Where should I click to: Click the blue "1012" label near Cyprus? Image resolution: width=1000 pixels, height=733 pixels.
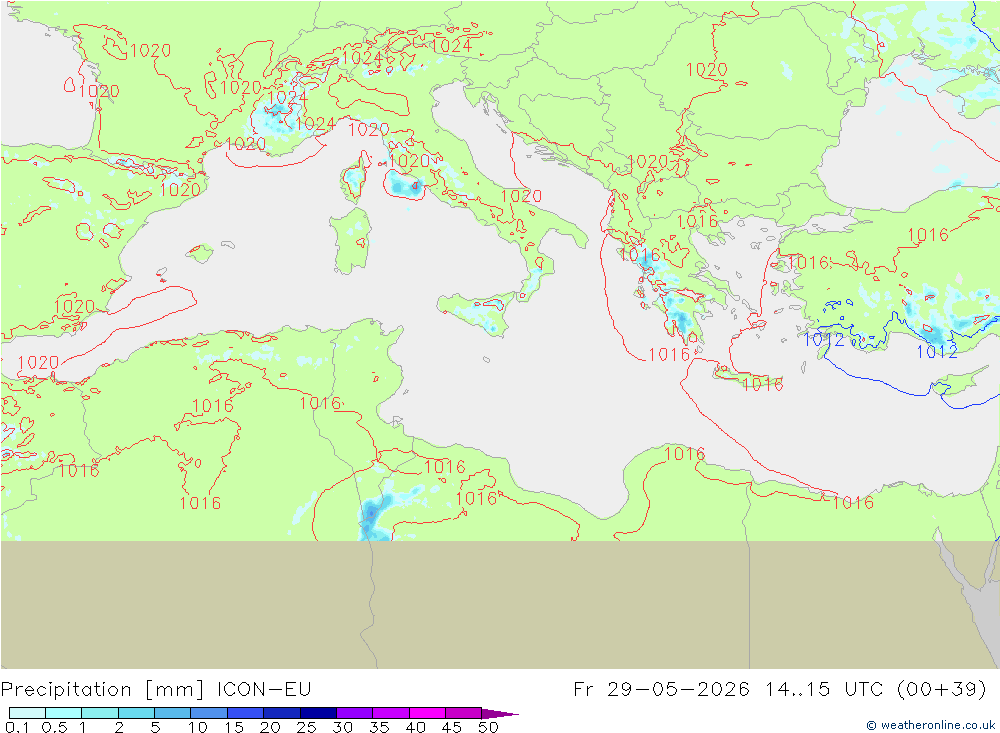(x=937, y=352)
